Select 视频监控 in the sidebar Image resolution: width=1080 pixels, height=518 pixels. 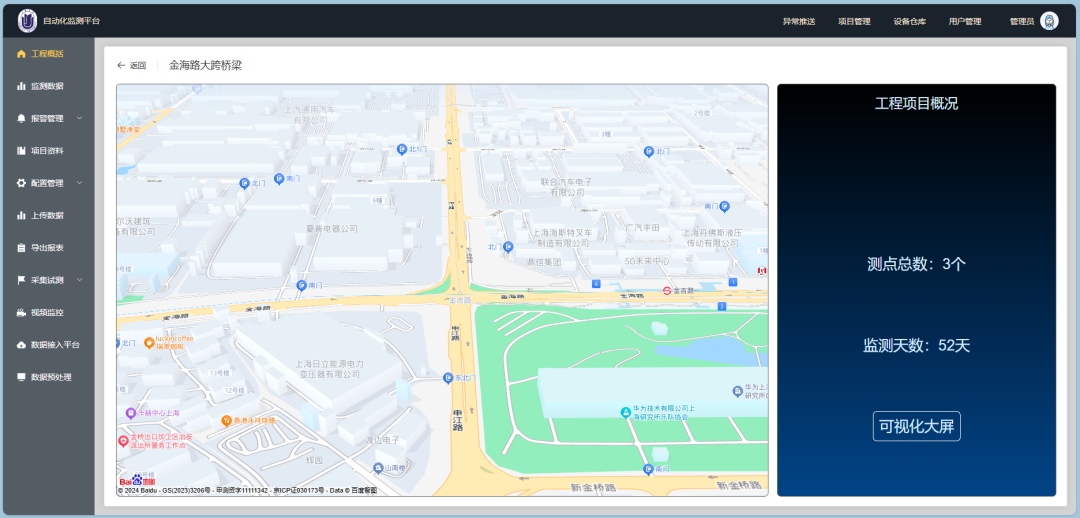pyautogui.click(x=47, y=312)
